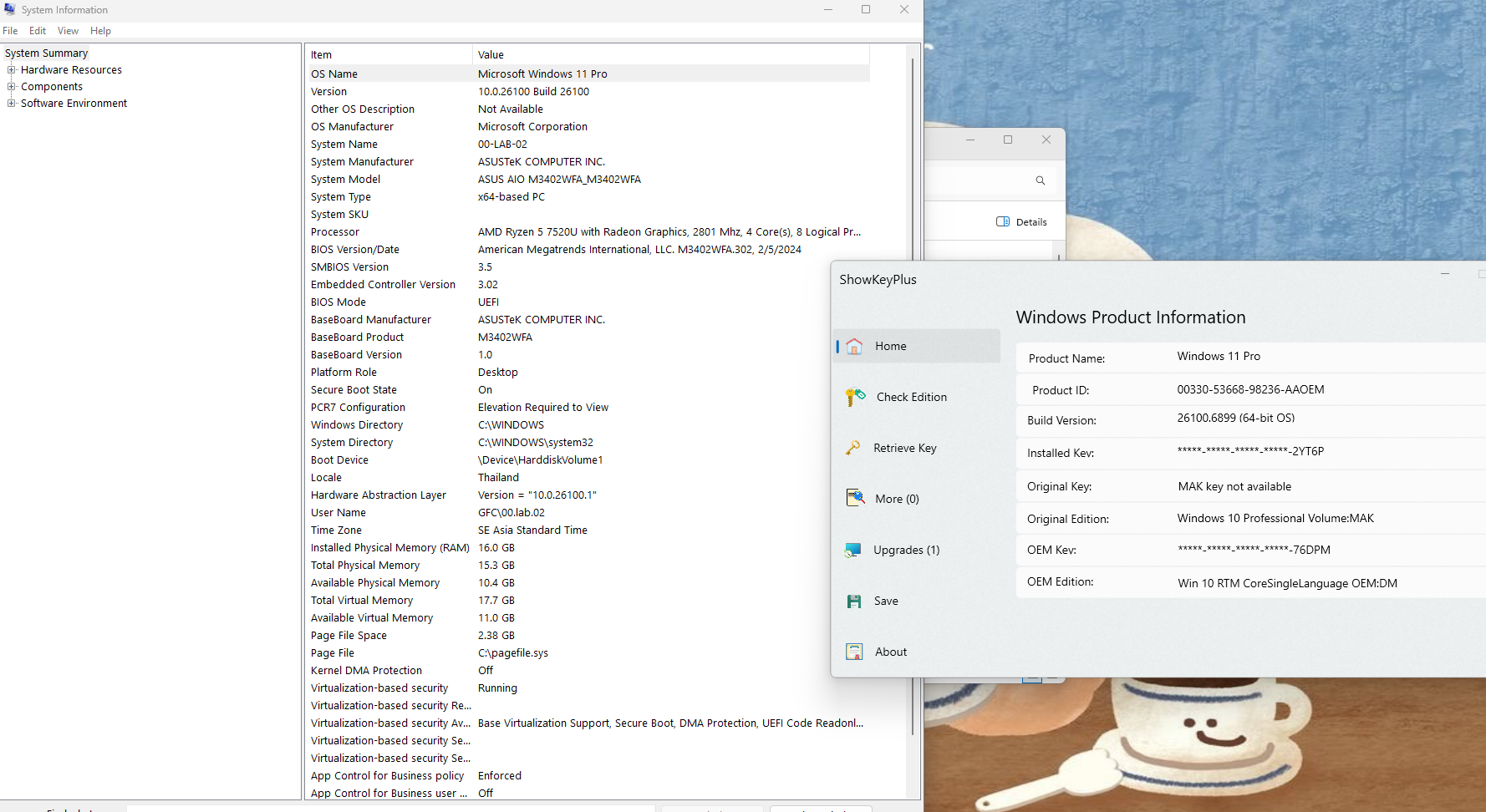Click the Home house icon in ShowKeyPlus
1486x812 pixels.
pos(854,347)
